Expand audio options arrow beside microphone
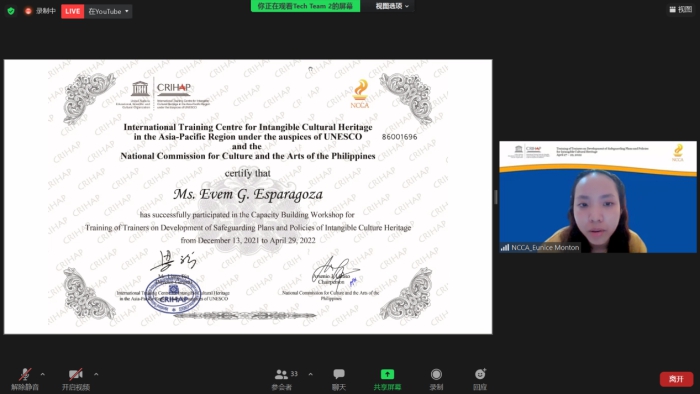Image resolution: width=700 pixels, height=394 pixels. [42, 374]
